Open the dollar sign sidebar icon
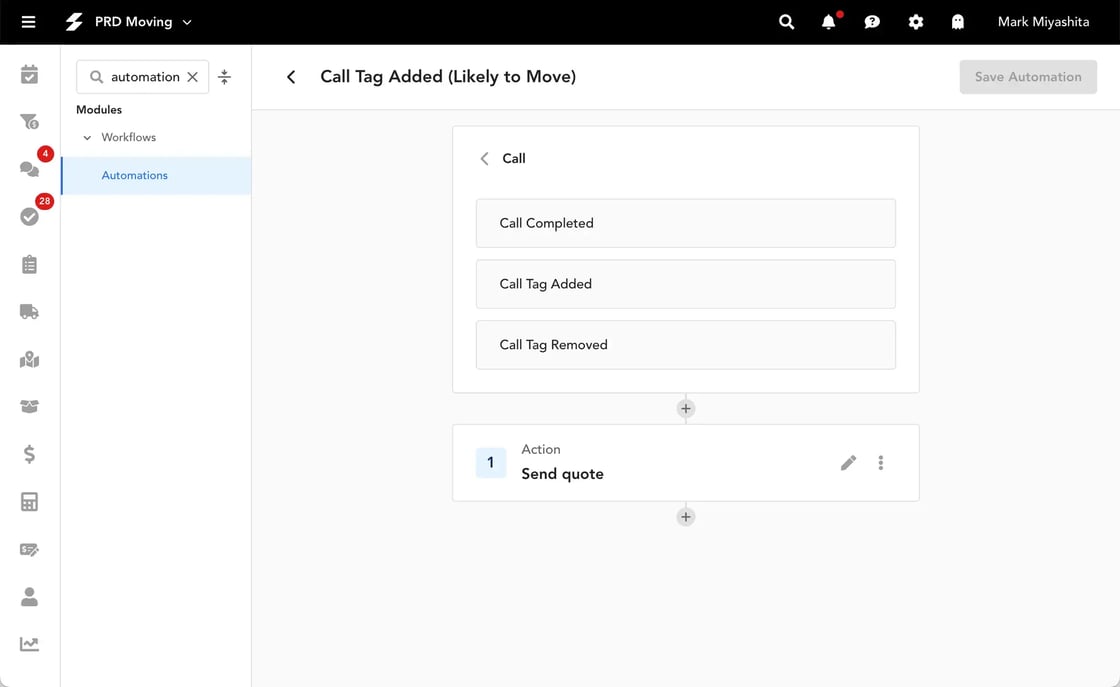The image size is (1120, 687). (x=29, y=454)
